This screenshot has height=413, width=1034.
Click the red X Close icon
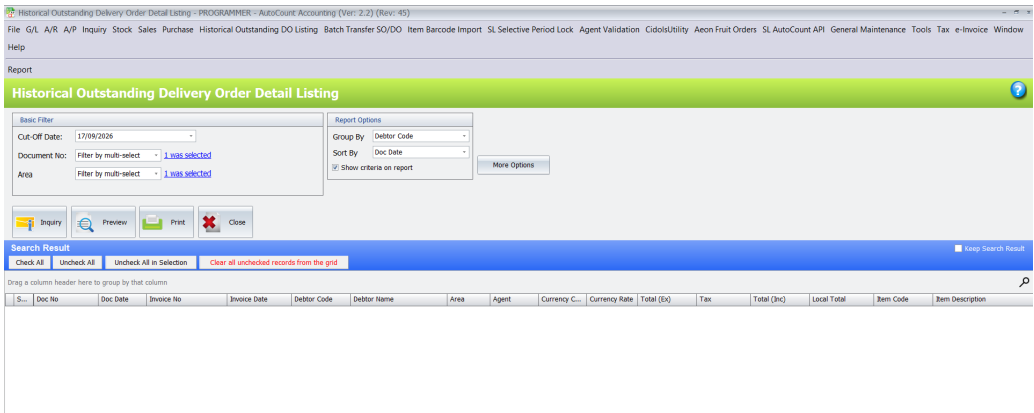pos(210,222)
